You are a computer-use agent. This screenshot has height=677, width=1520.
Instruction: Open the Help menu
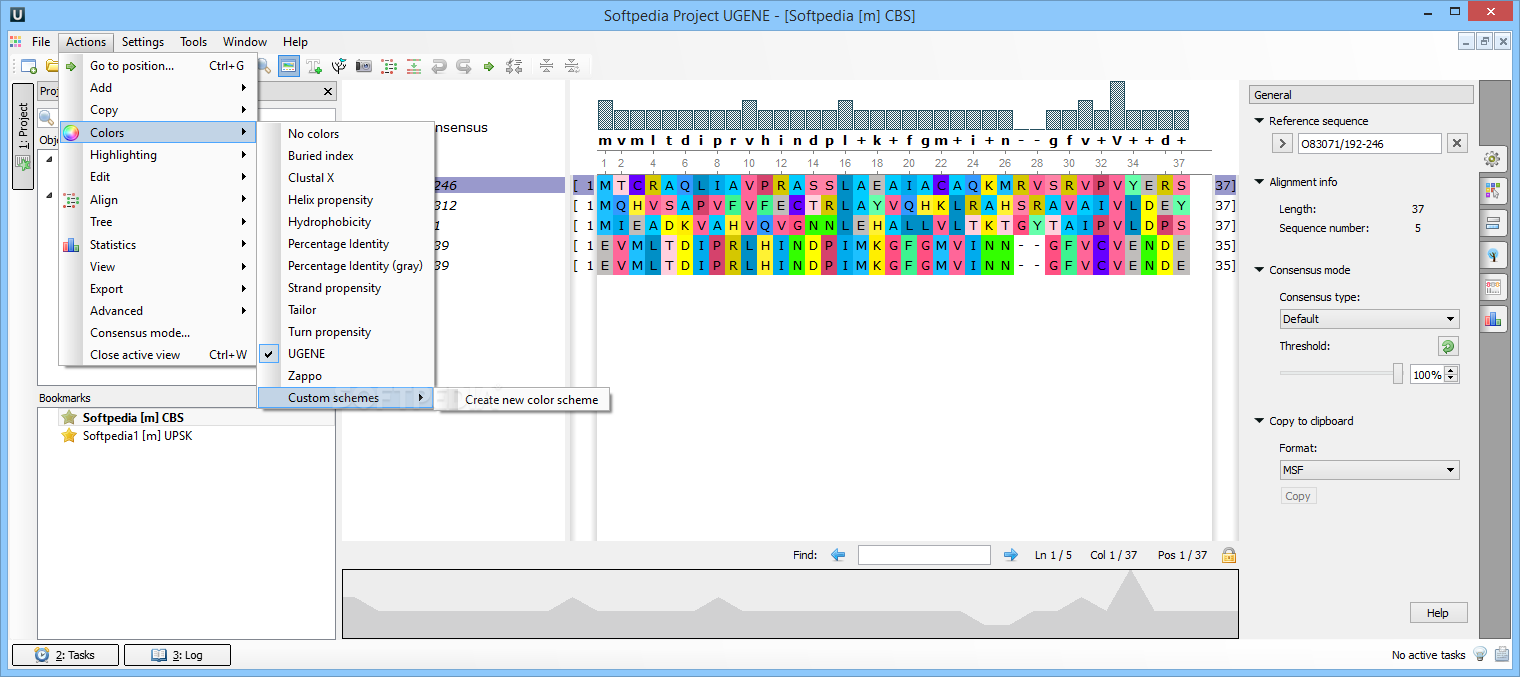pos(295,42)
